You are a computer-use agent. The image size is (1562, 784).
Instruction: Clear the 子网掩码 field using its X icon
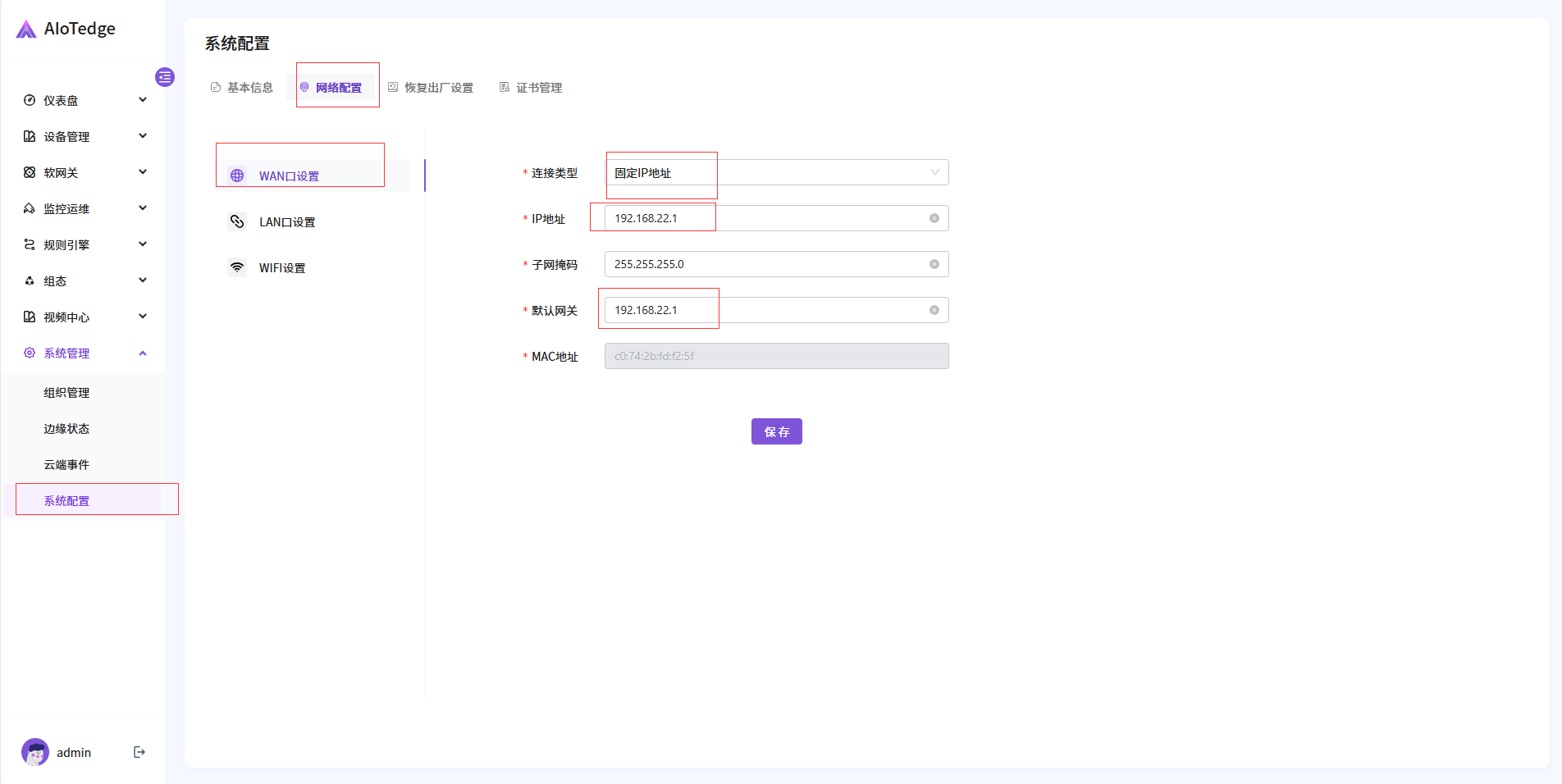click(x=934, y=264)
